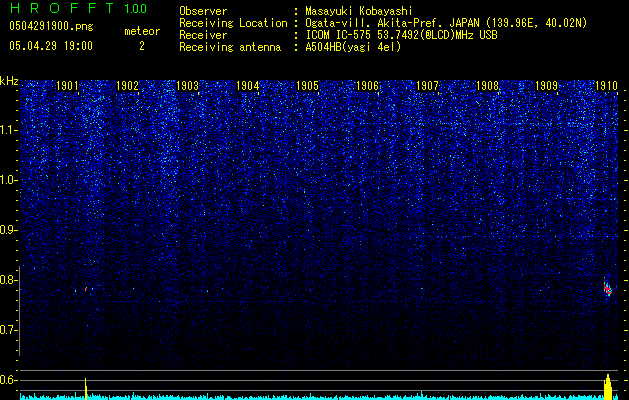Click the meteor count label

click(x=142, y=31)
